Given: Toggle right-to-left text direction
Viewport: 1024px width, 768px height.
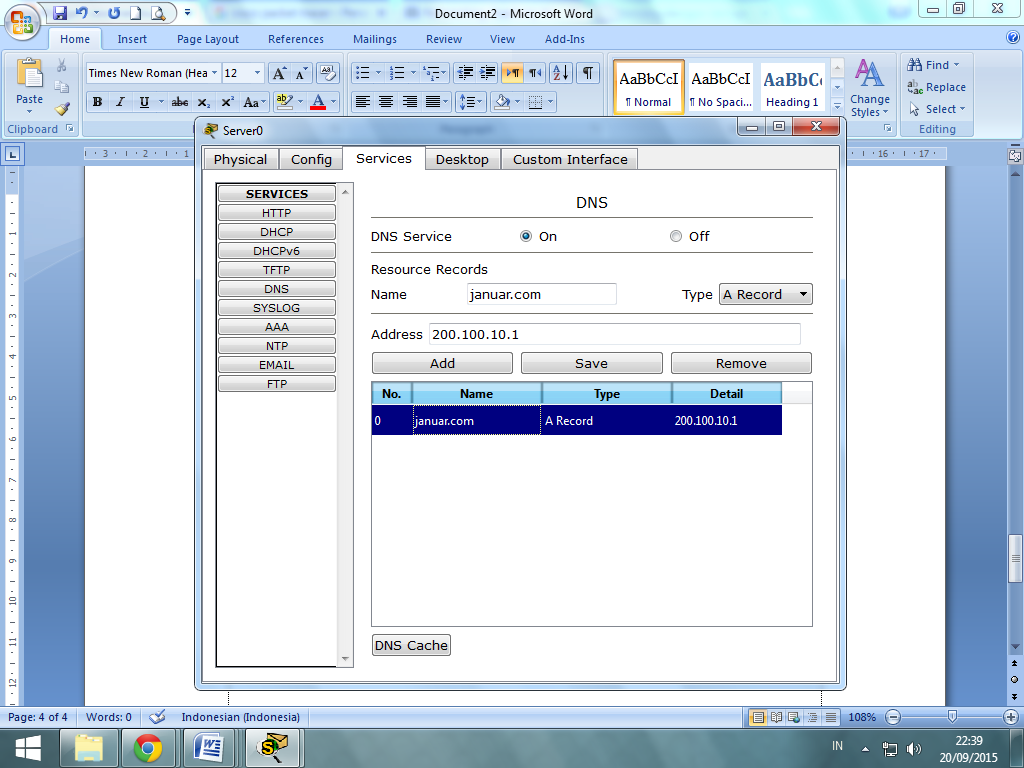Looking at the screenshot, I should [535, 73].
